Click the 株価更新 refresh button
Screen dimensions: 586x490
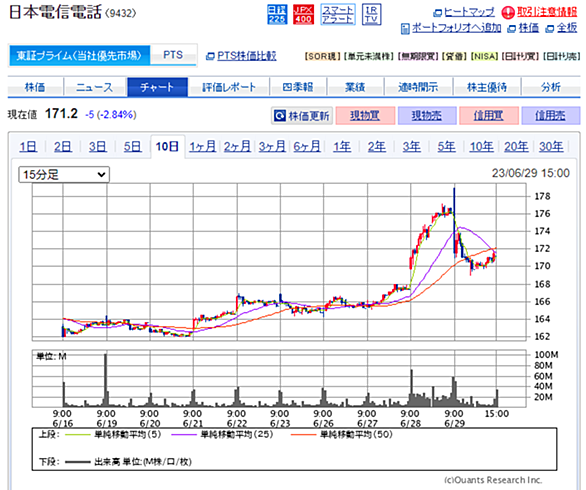pos(302,116)
